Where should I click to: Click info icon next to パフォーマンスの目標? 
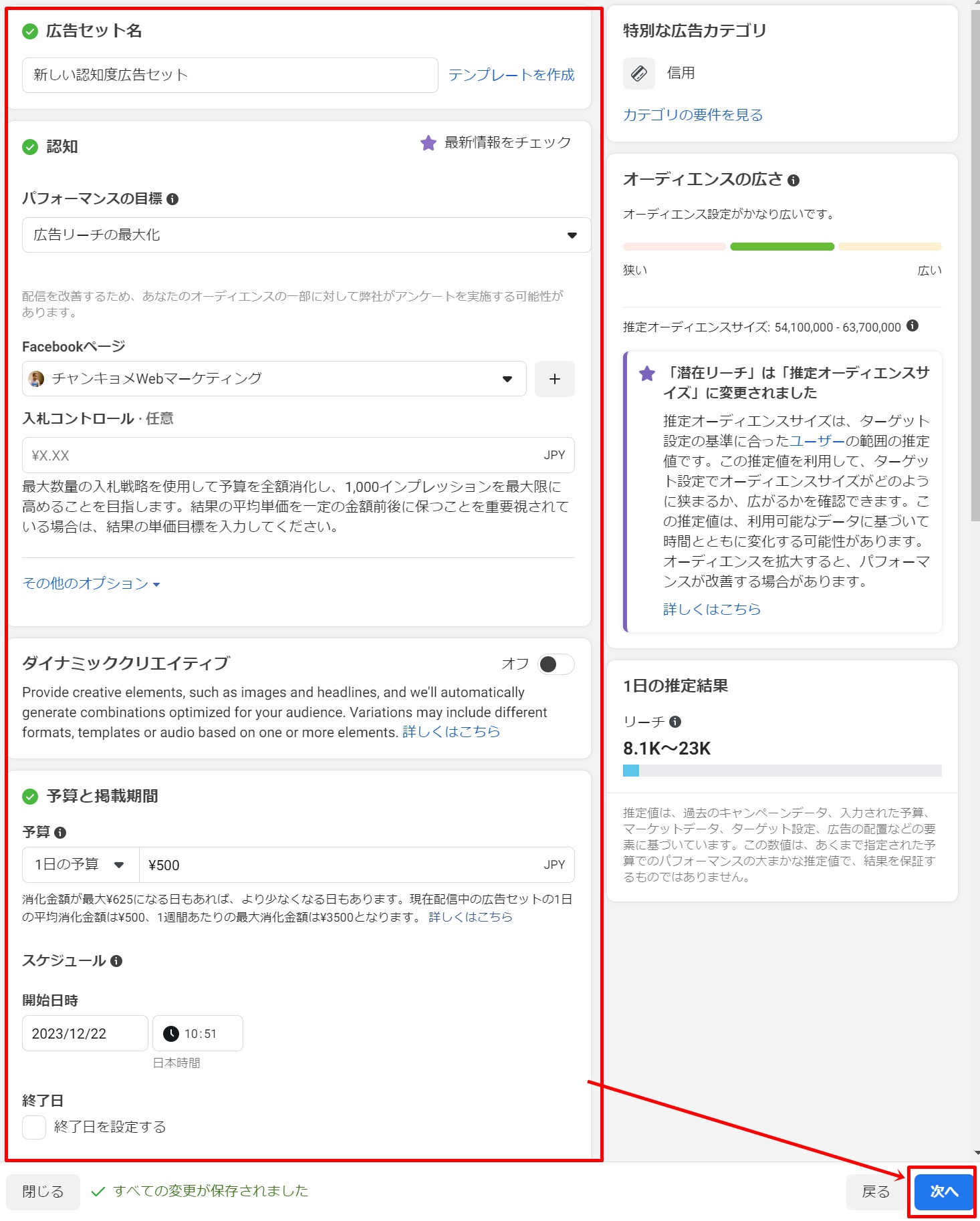[x=172, y=199]
